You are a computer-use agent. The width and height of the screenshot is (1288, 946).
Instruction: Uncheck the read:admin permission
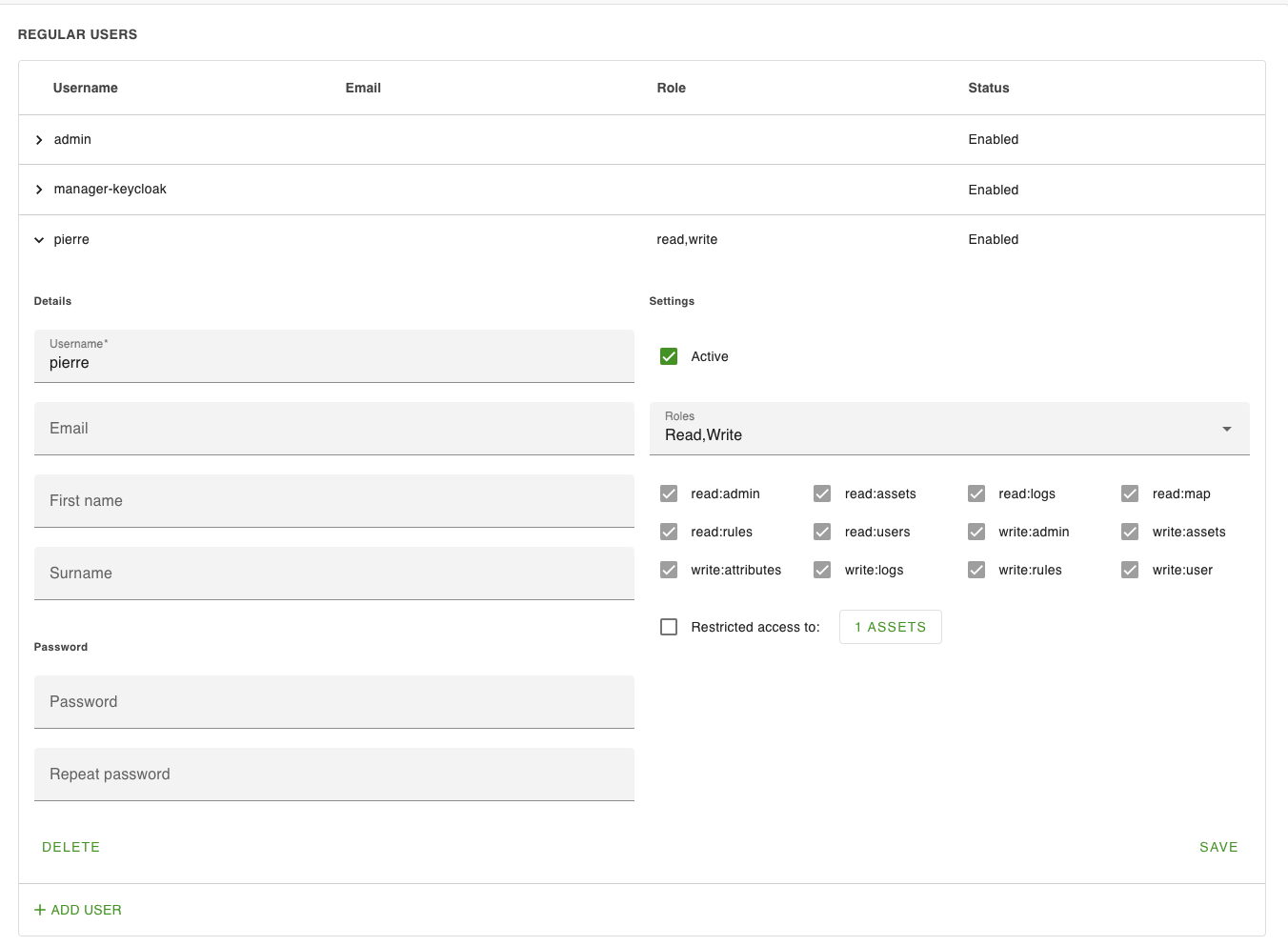pyautogui.click(x=669, y=493)
